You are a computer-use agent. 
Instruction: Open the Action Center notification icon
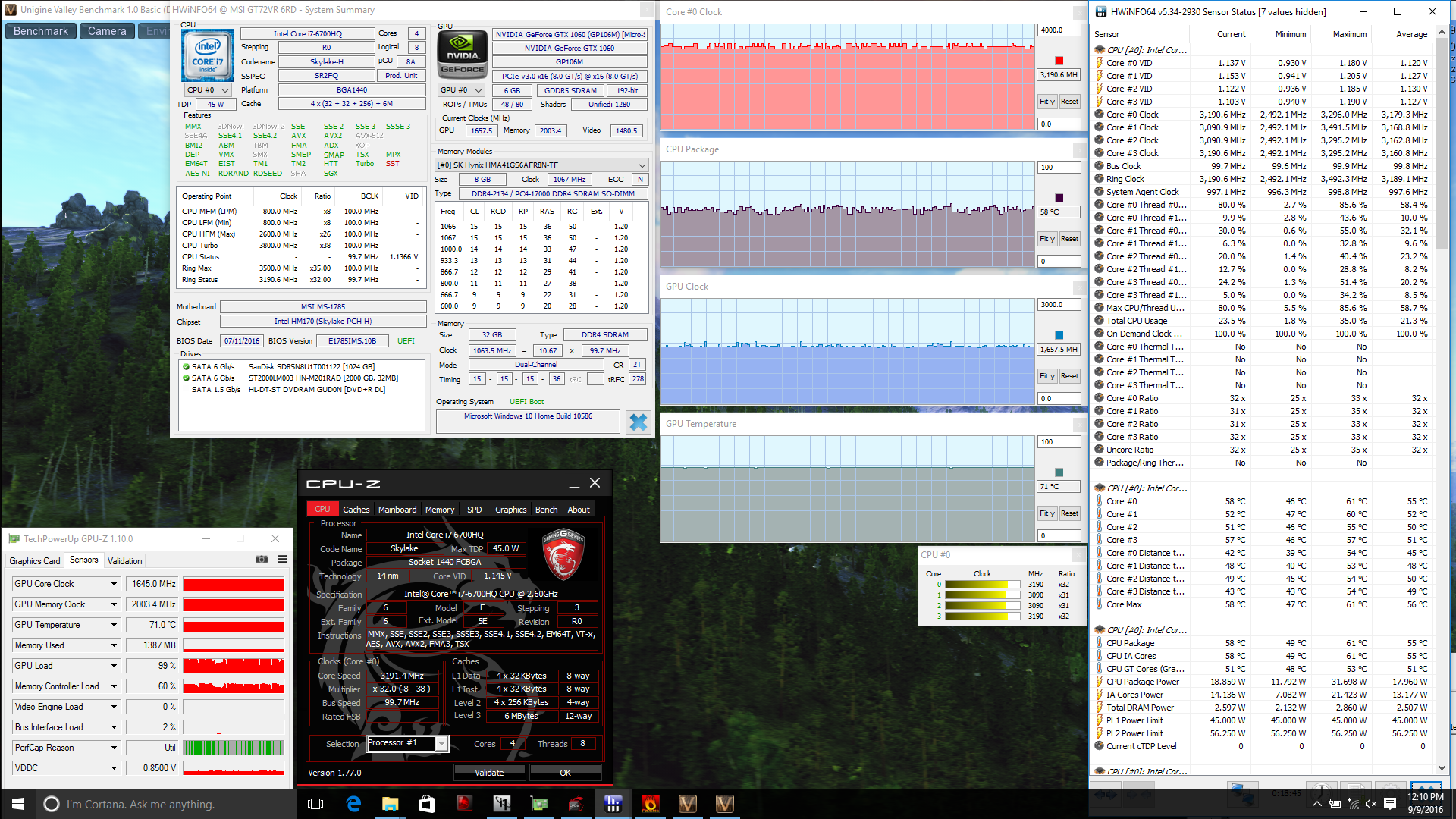pyautogui.click(x=1390, y=804)
